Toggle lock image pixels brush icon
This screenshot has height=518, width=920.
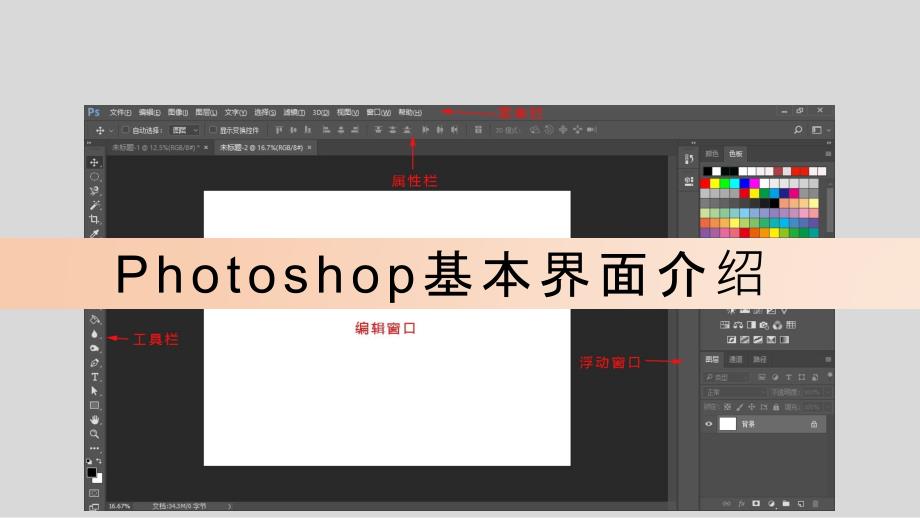click(740, 407)
